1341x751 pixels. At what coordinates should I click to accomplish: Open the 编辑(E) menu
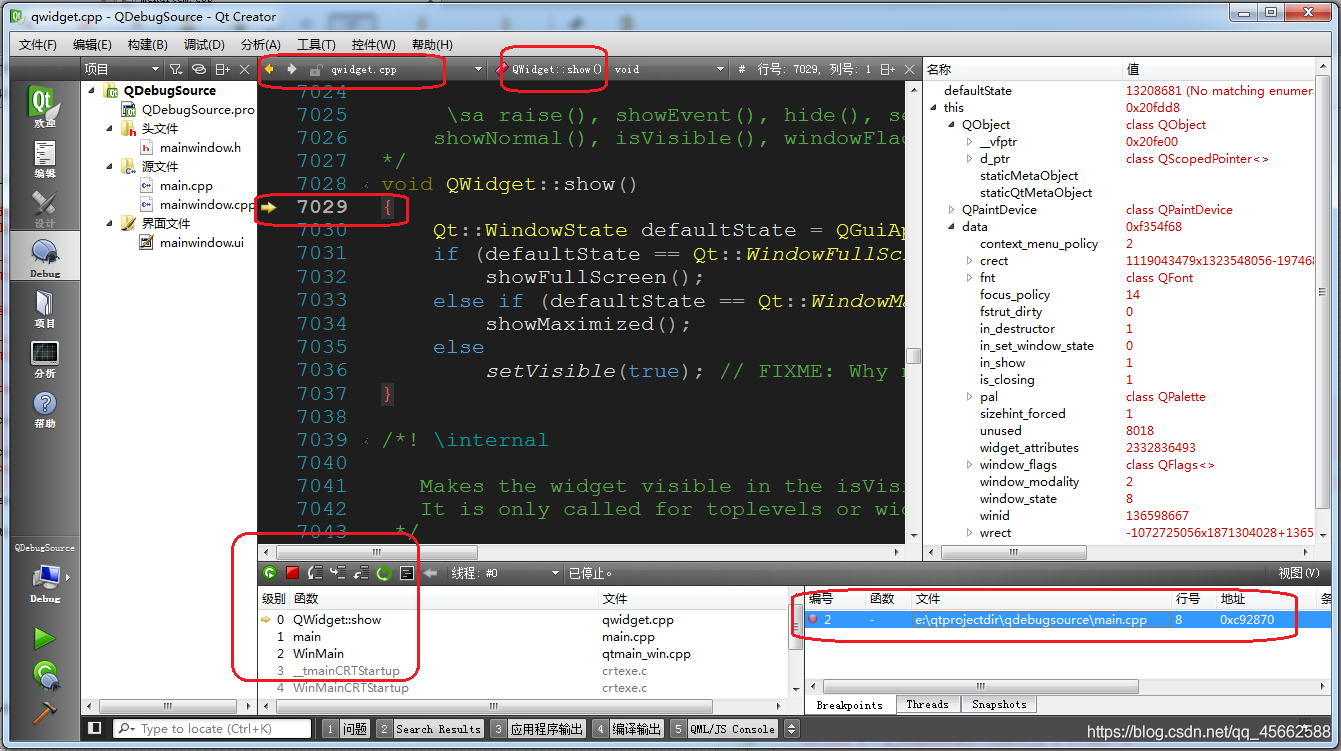pos(92,45)
